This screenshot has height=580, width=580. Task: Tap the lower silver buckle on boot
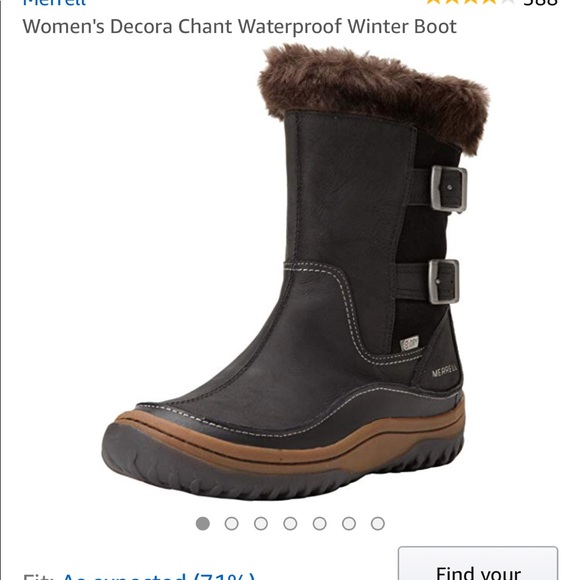coord(444,281)
